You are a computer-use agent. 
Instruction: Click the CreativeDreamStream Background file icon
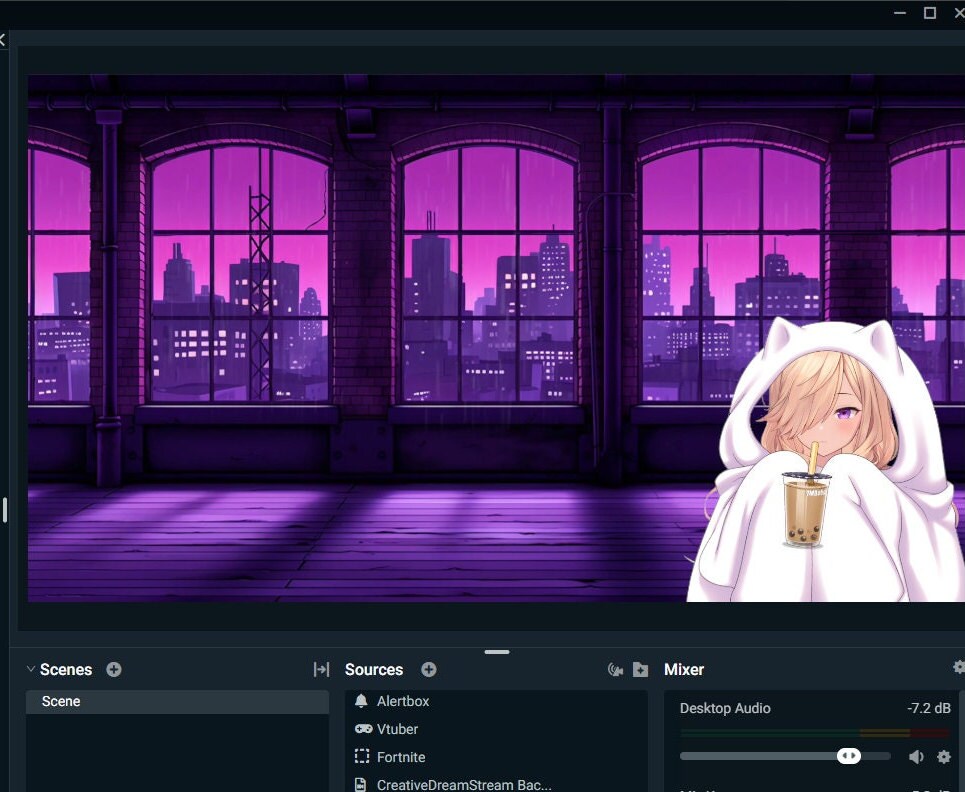pos(359,784)
